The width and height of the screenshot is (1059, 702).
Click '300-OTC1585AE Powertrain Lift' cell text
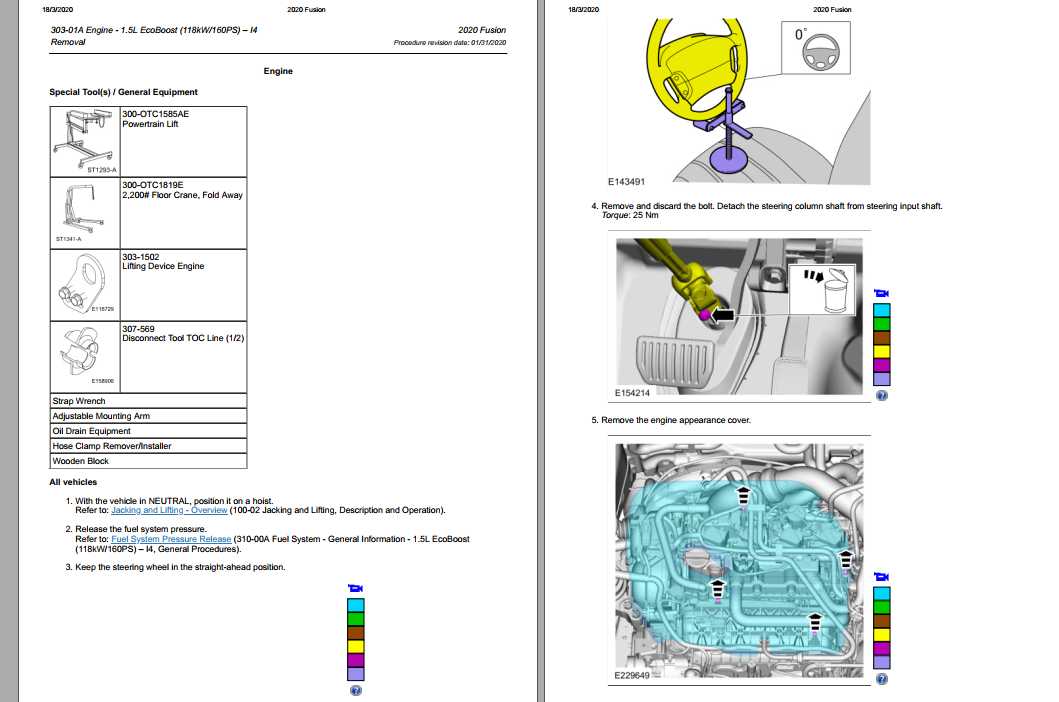155,119
